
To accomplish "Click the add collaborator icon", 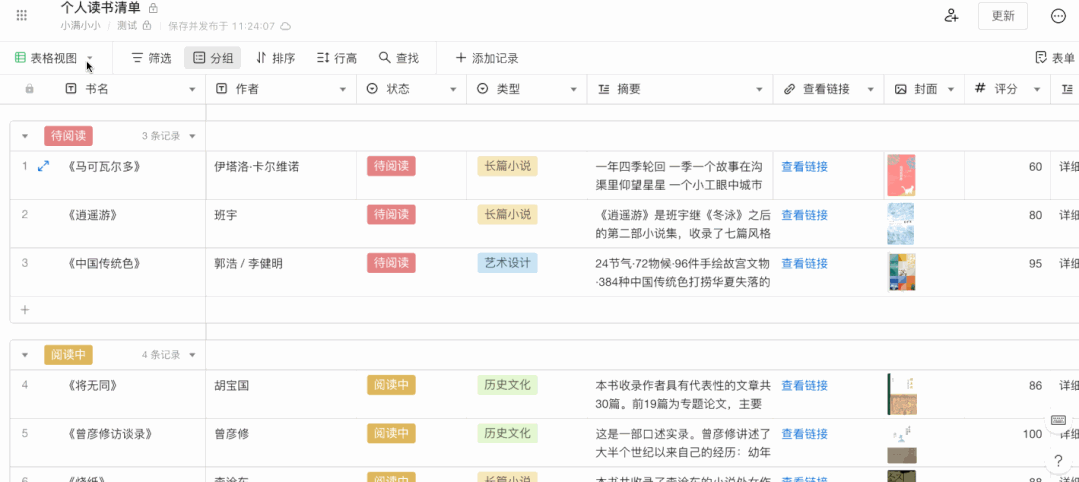I will (x=952, y=16).
